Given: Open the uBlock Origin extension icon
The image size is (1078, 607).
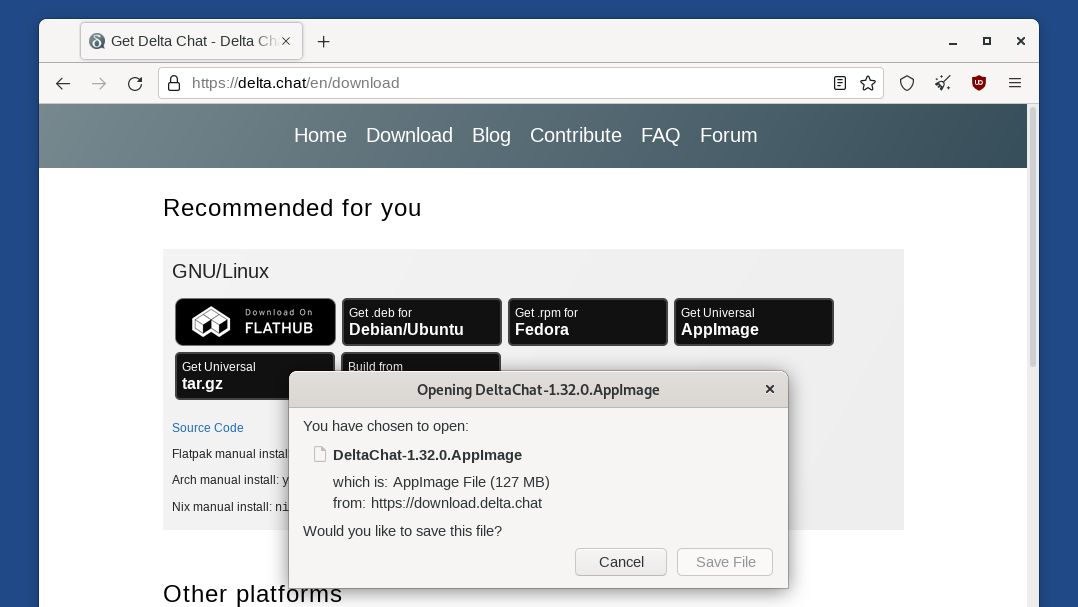Looking at the screenshot, I should pos(978,83).
